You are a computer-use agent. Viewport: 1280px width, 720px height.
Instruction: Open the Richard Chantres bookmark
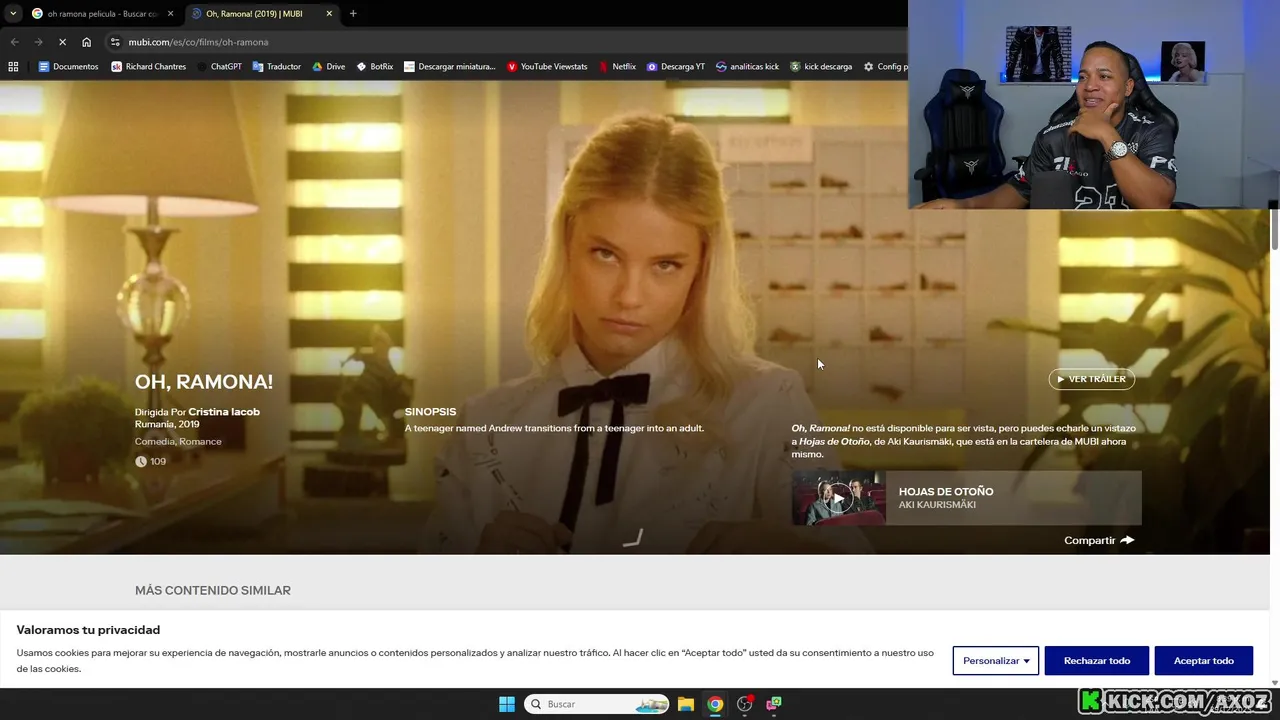pos(148,67)
